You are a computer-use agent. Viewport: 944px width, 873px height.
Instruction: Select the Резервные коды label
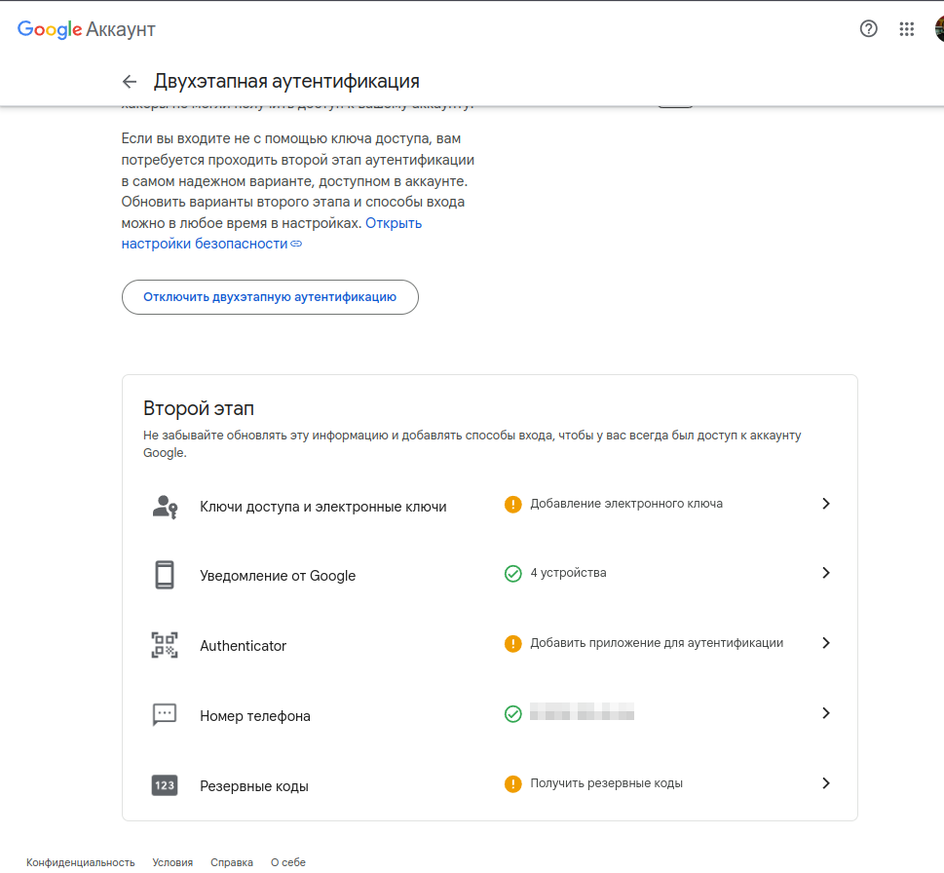click(254, 786)
